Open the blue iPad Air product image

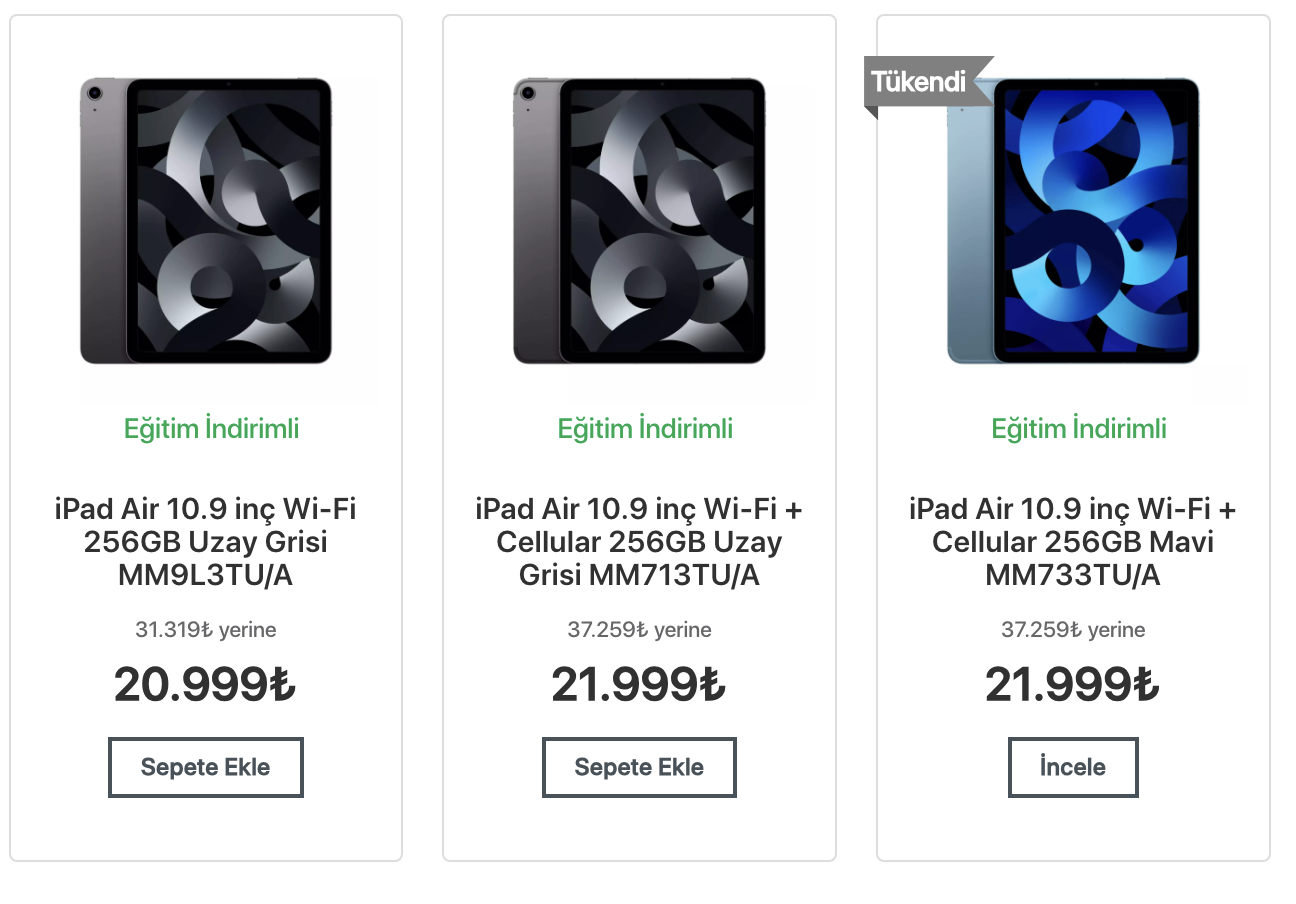[1073, 222]
